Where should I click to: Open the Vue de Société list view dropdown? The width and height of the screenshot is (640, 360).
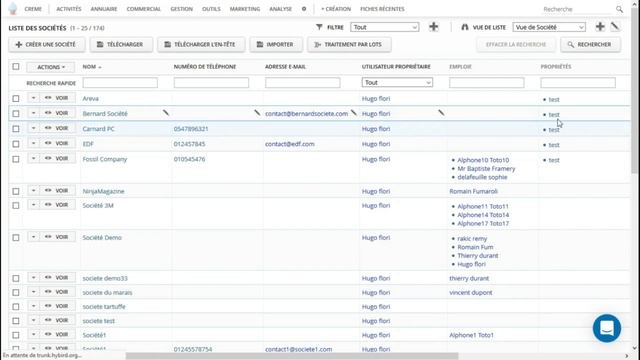(x=549, y=27)
